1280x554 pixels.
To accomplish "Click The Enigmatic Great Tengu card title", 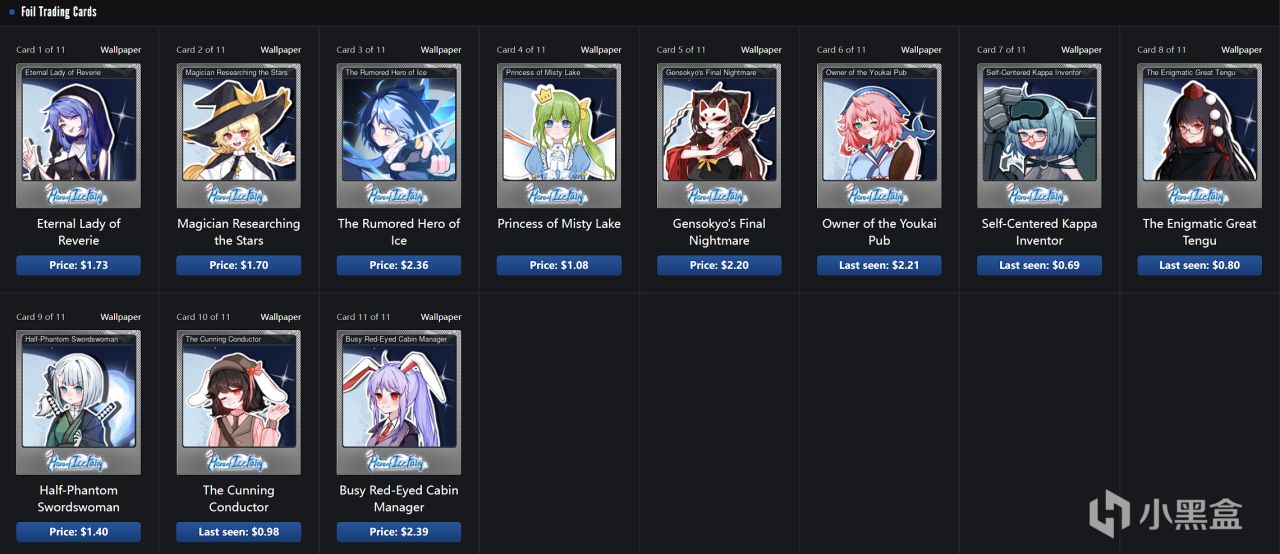I will pos(1199,232).
